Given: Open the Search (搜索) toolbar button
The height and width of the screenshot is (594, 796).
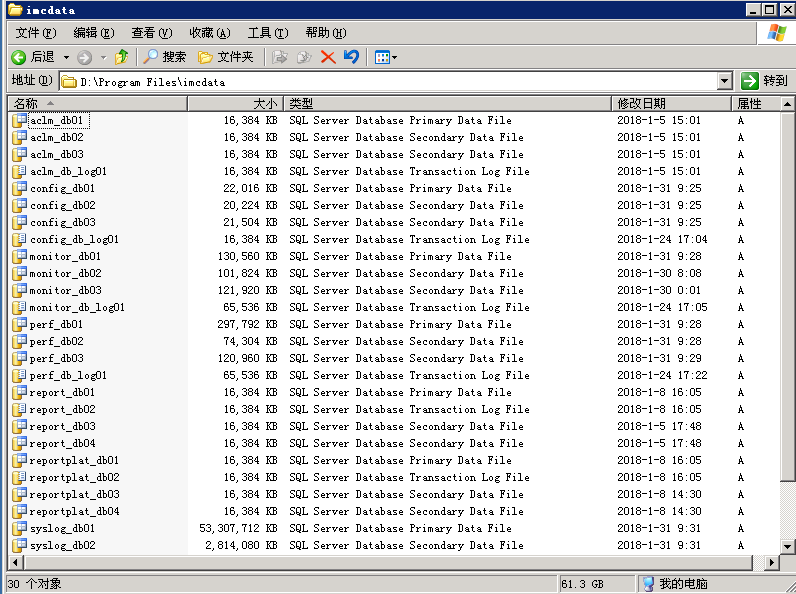Looking at the screenshot, I should 164,57.
